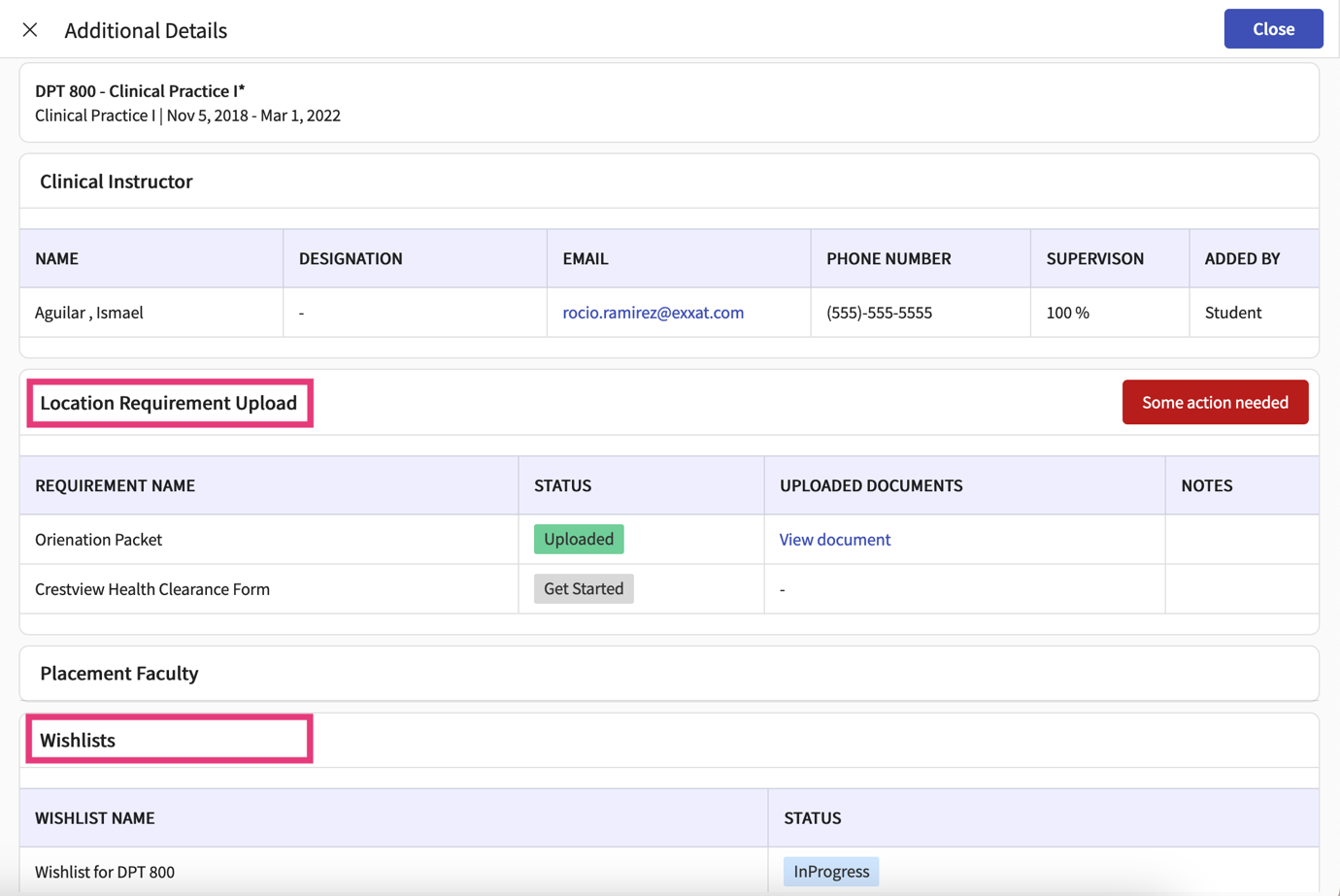Click the Crestview Health Clearance Form requirement name
This screenshot has height=896, width=1340.
coord(151,588)
